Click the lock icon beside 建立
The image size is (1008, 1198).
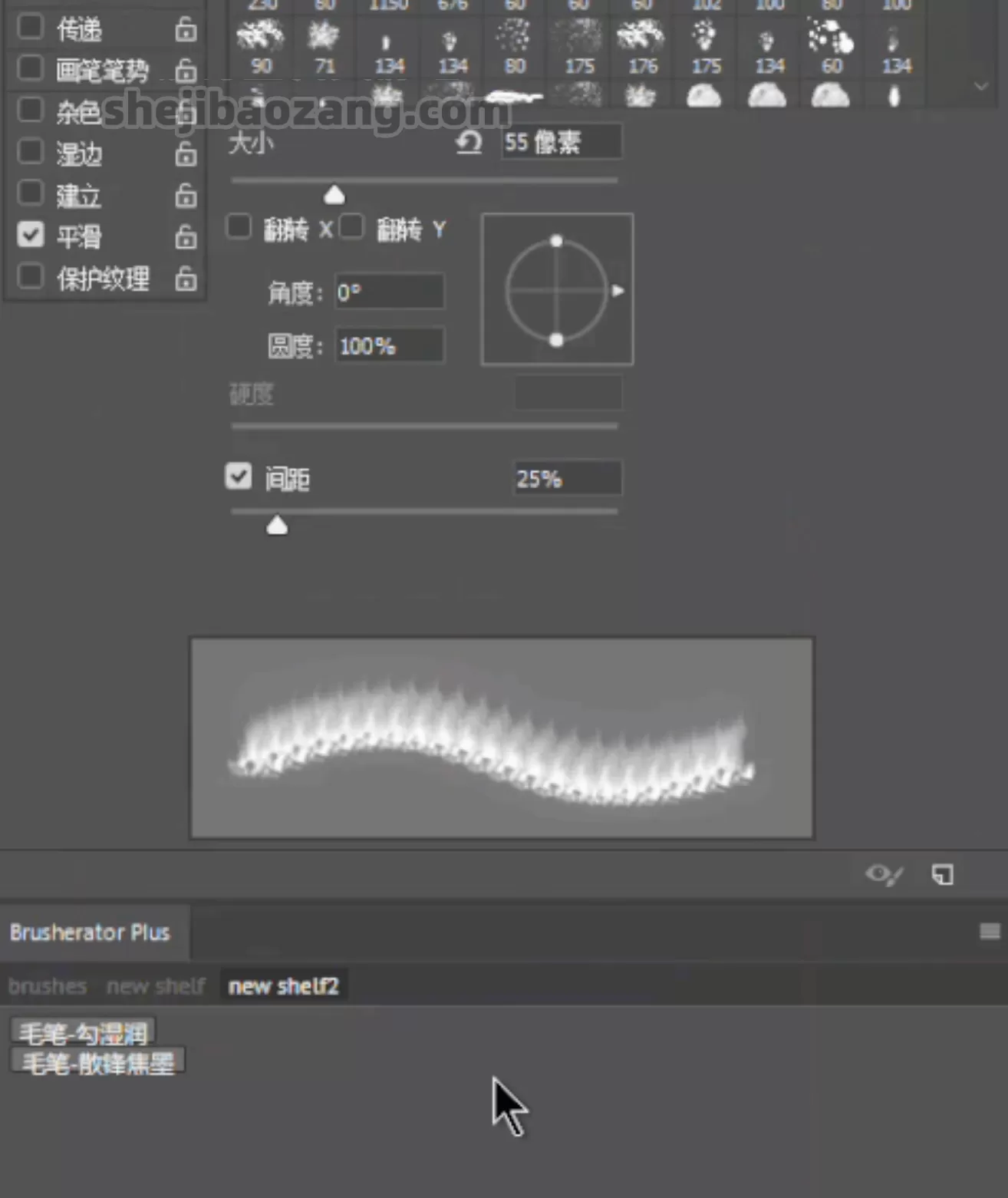click(x=186, y=196)
